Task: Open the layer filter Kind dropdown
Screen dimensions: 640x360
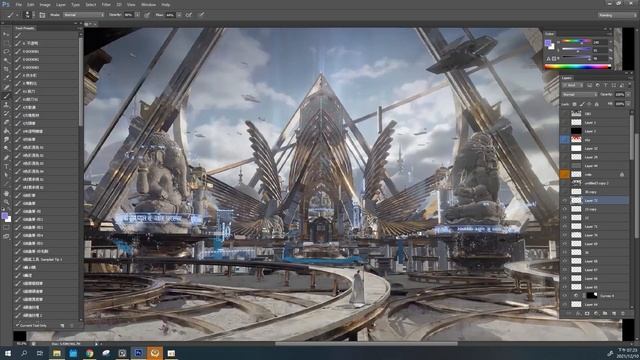Action: (573, 85)
